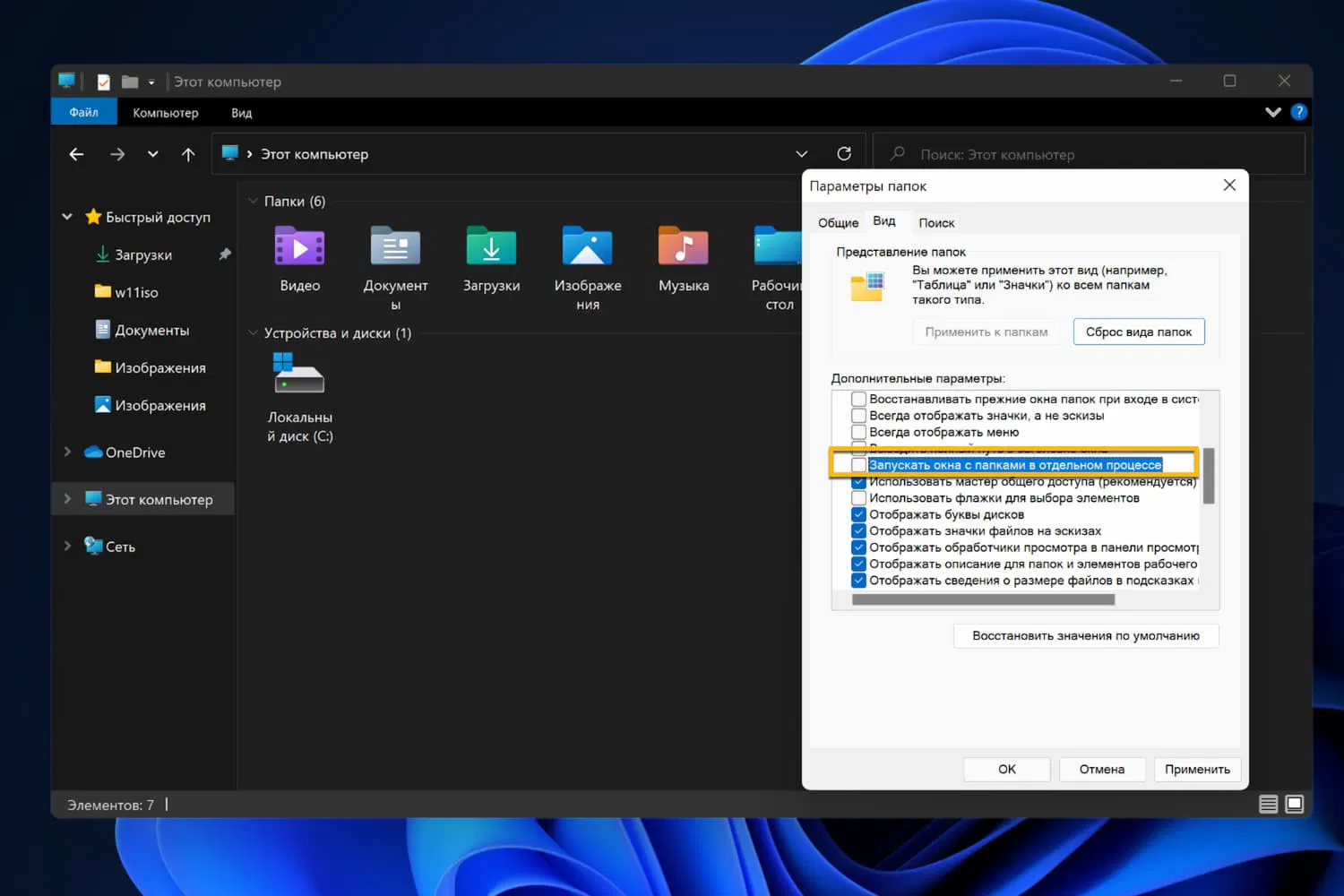Click the Сброс вида папок button
1344x896 pixels.
[1138, 332]
